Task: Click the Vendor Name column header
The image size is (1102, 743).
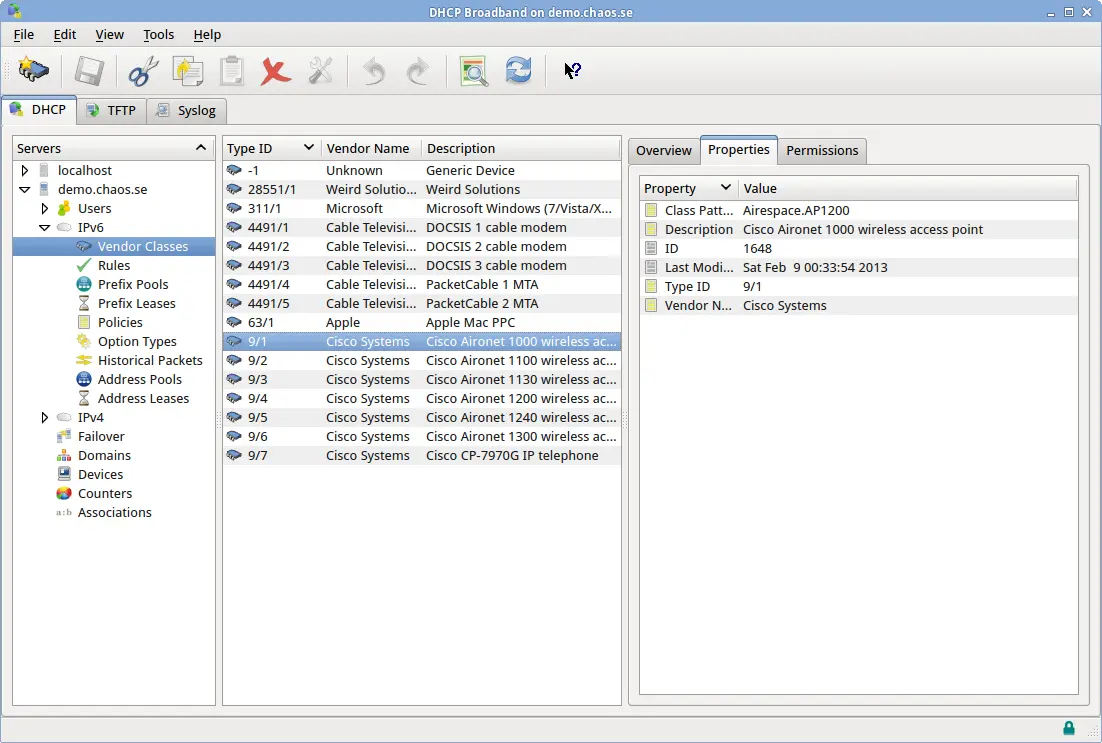Action: (368, 149)
